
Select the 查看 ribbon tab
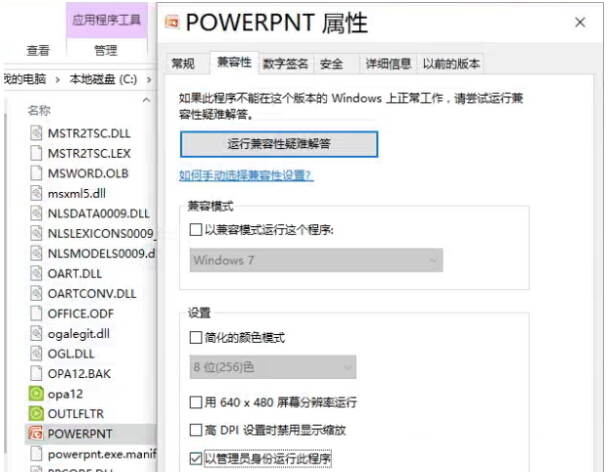tap(38, 50)
